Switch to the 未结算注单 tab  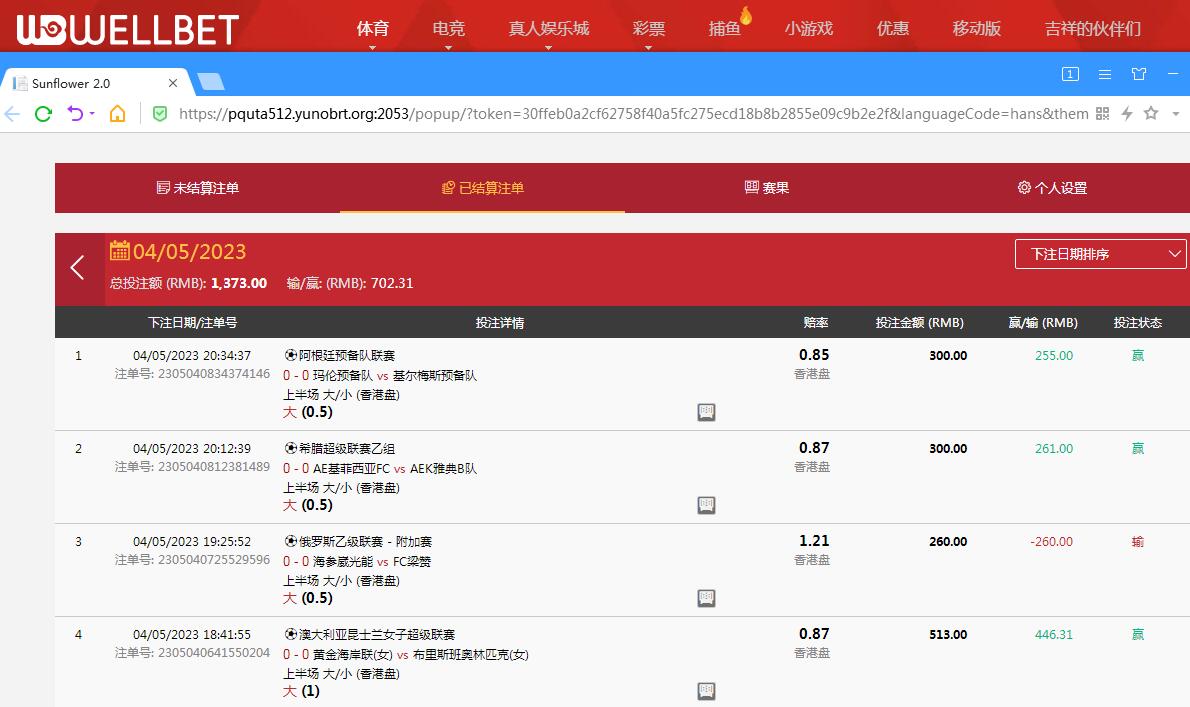click(x=198, y=188)
